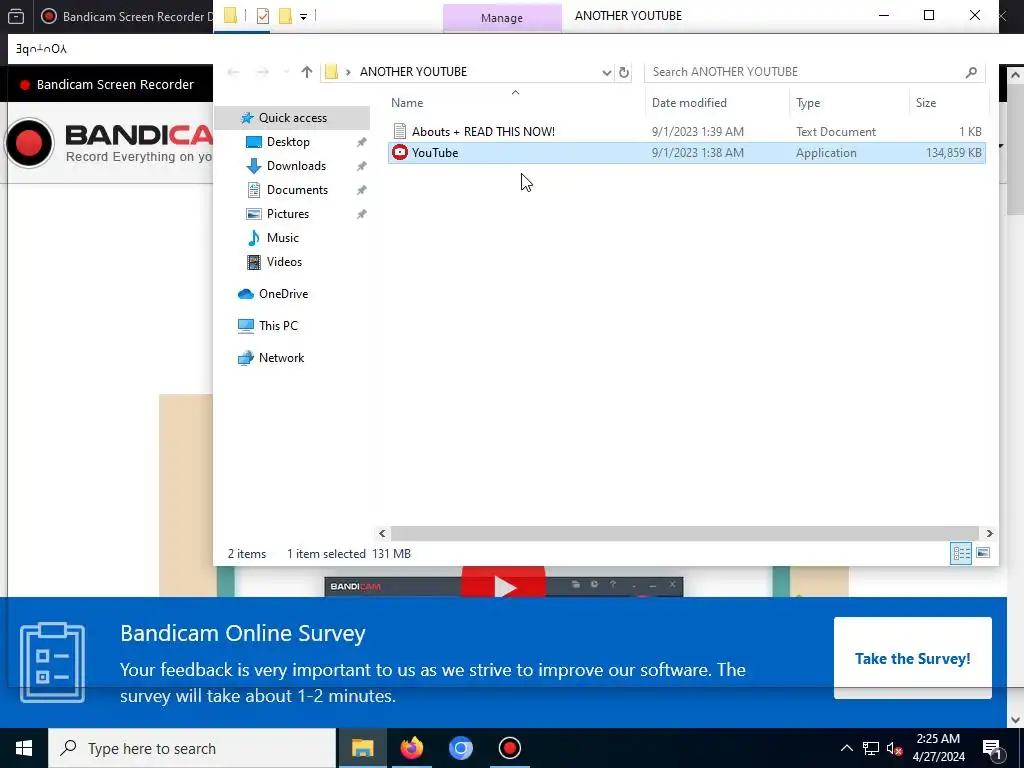Click the This PC monitor icon
This screenshot has width=1024, height=768.
(246, 326)
